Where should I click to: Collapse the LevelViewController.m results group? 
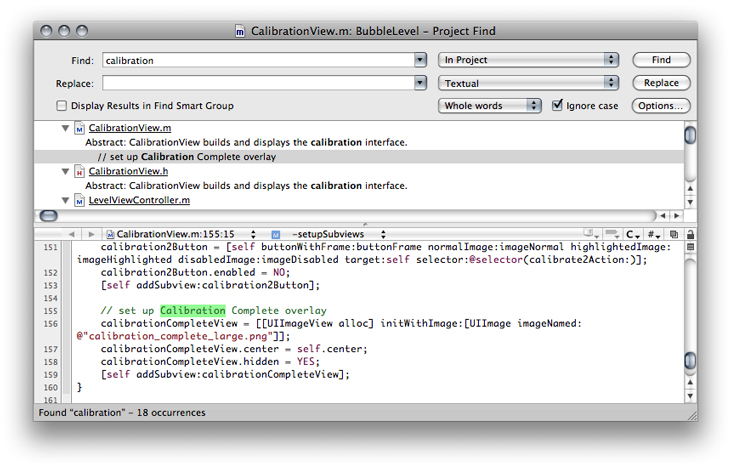(x=65, y=200)
